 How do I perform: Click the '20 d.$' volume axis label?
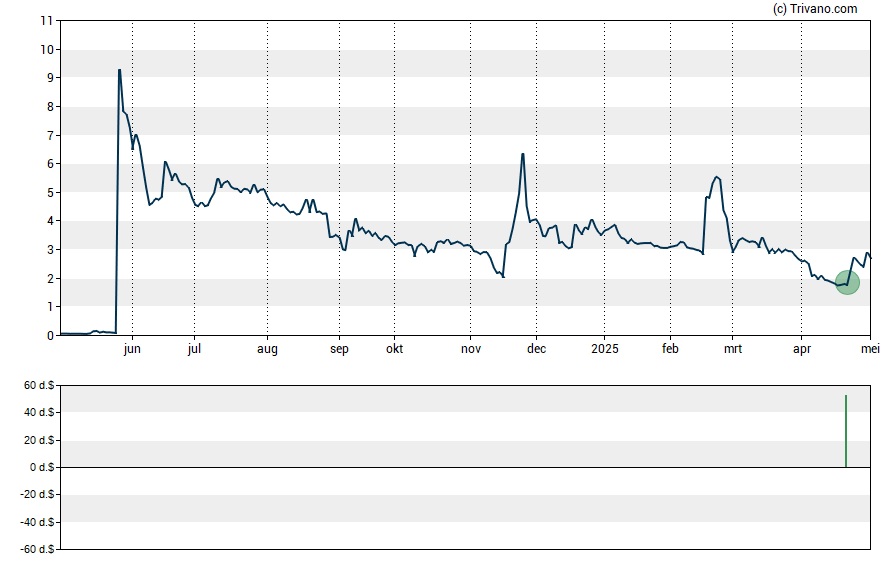(x=39, y=440)
